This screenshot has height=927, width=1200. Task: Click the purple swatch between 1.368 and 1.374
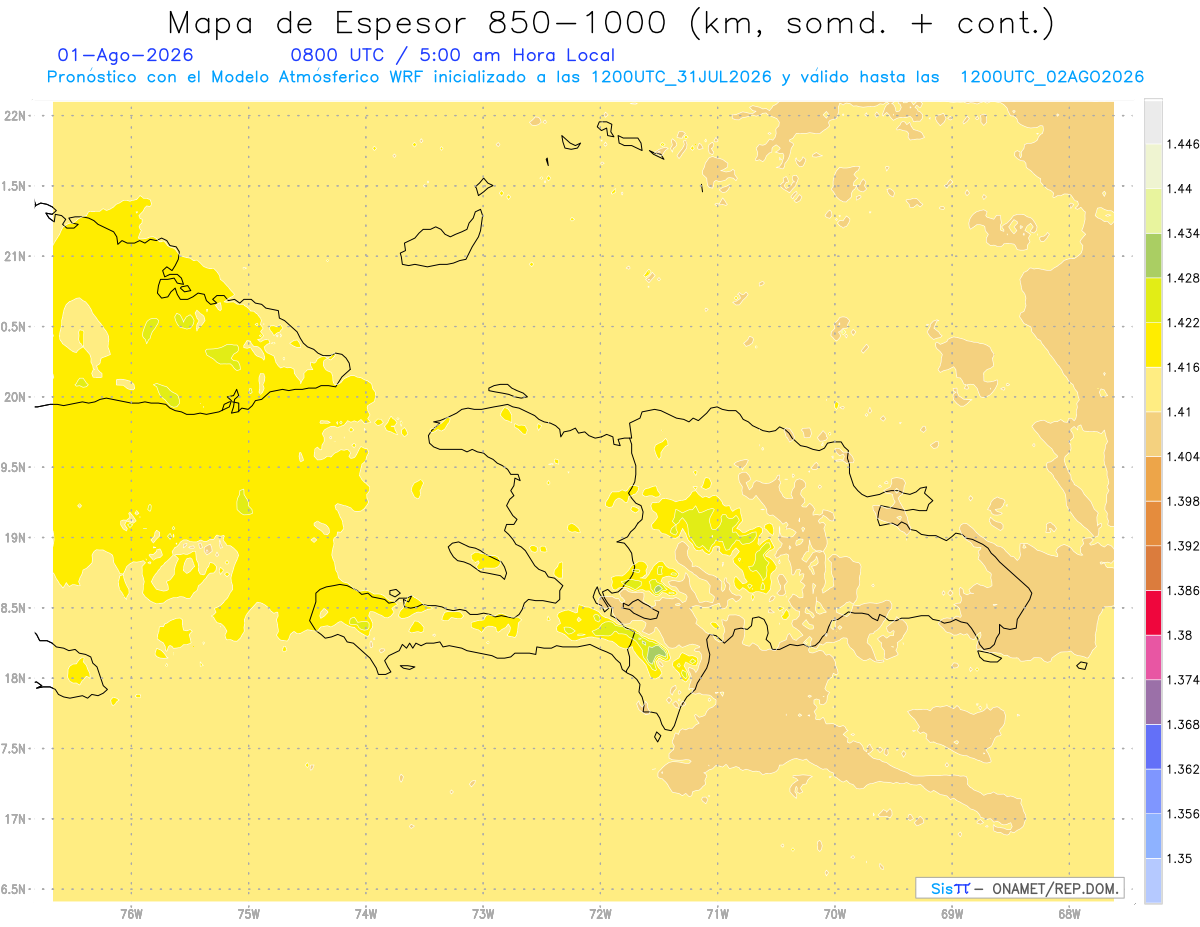click(x=1153, y=702)
